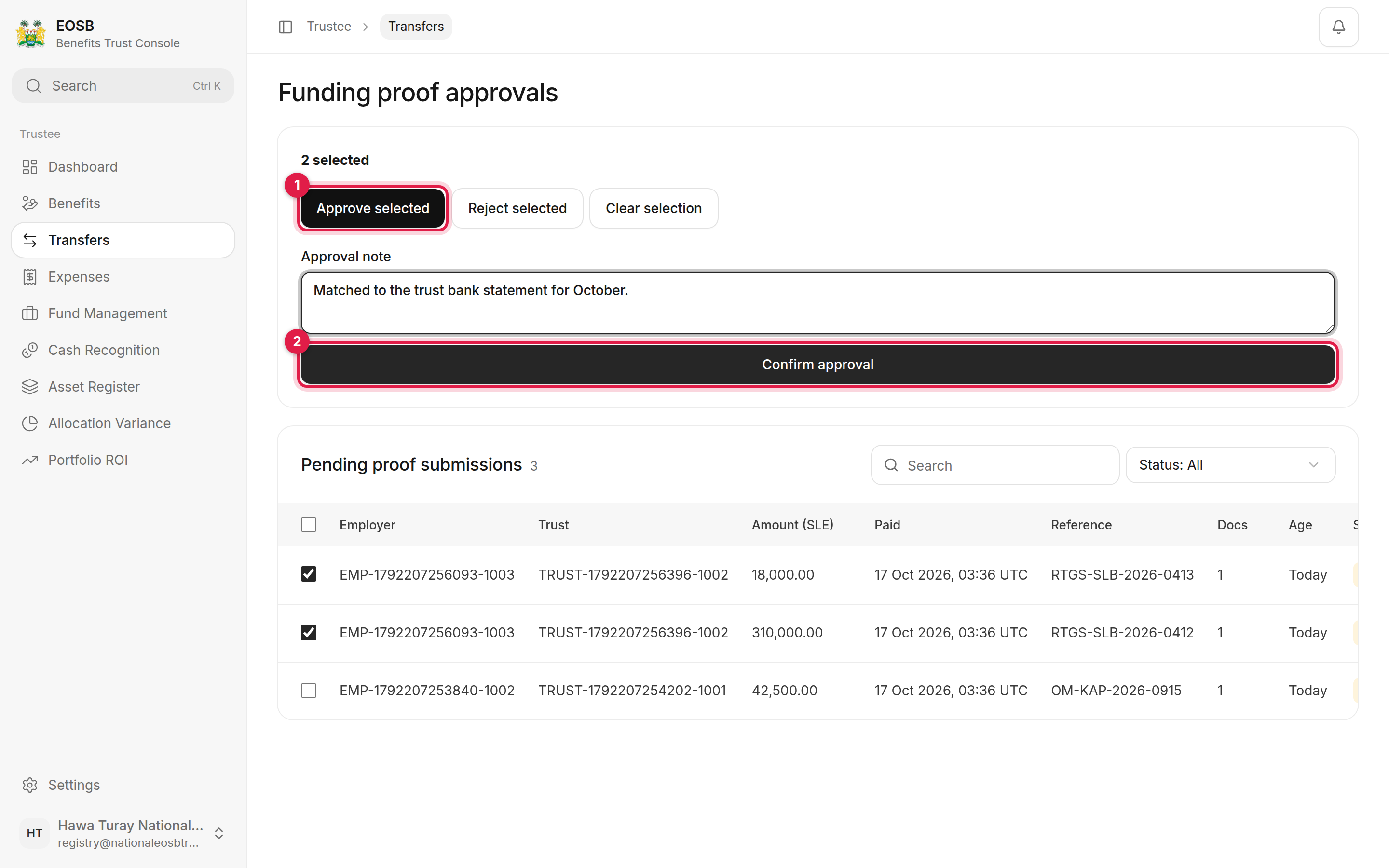Image resolution: width=1389 pixels, height=868 pixels.
Task: Uncheck the RTGS-SLB-2026-0412 row checkbox
Action: tap(309, 633)
